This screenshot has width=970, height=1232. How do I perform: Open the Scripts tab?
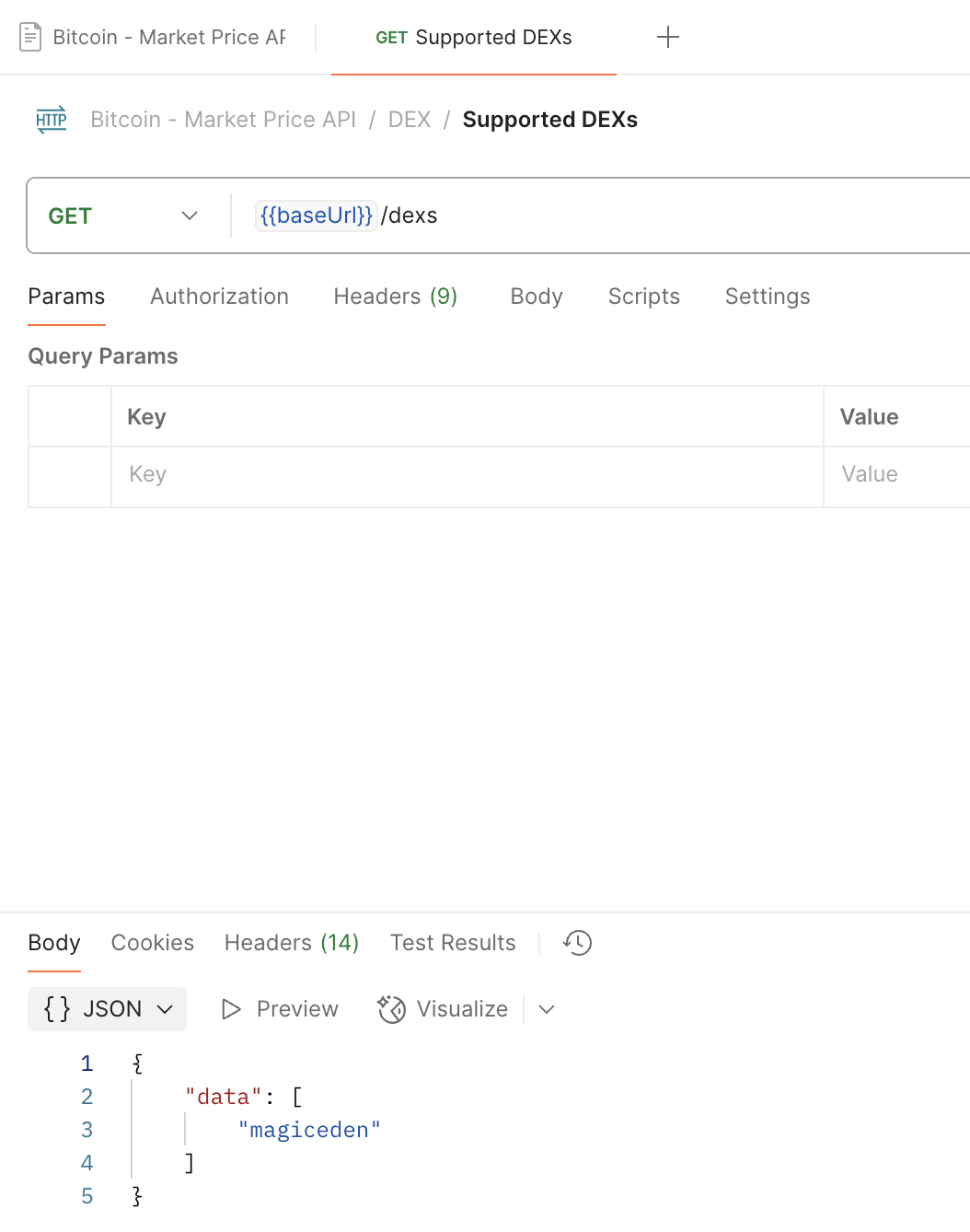(x=644, y=296)
